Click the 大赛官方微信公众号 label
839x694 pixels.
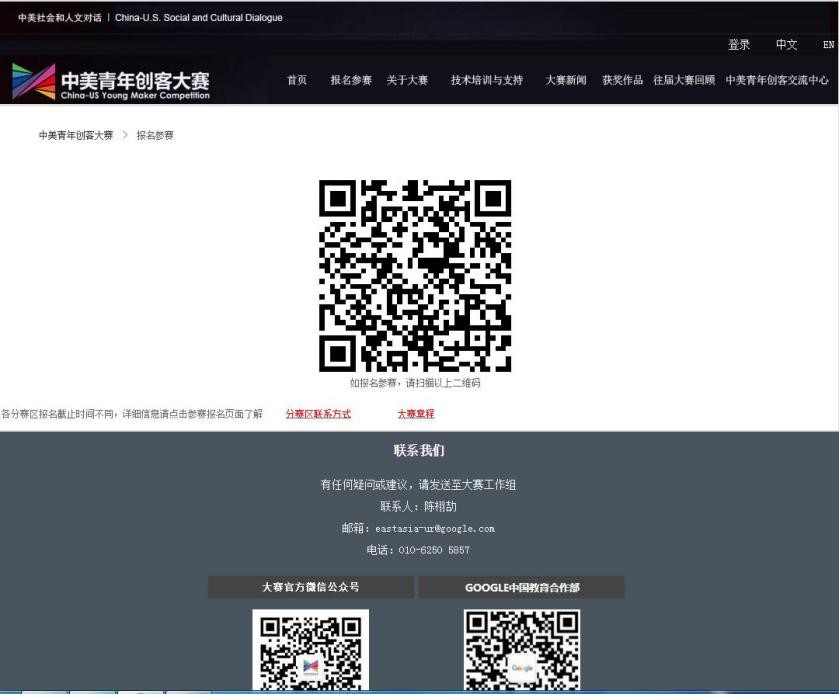[x=310, y=587]
